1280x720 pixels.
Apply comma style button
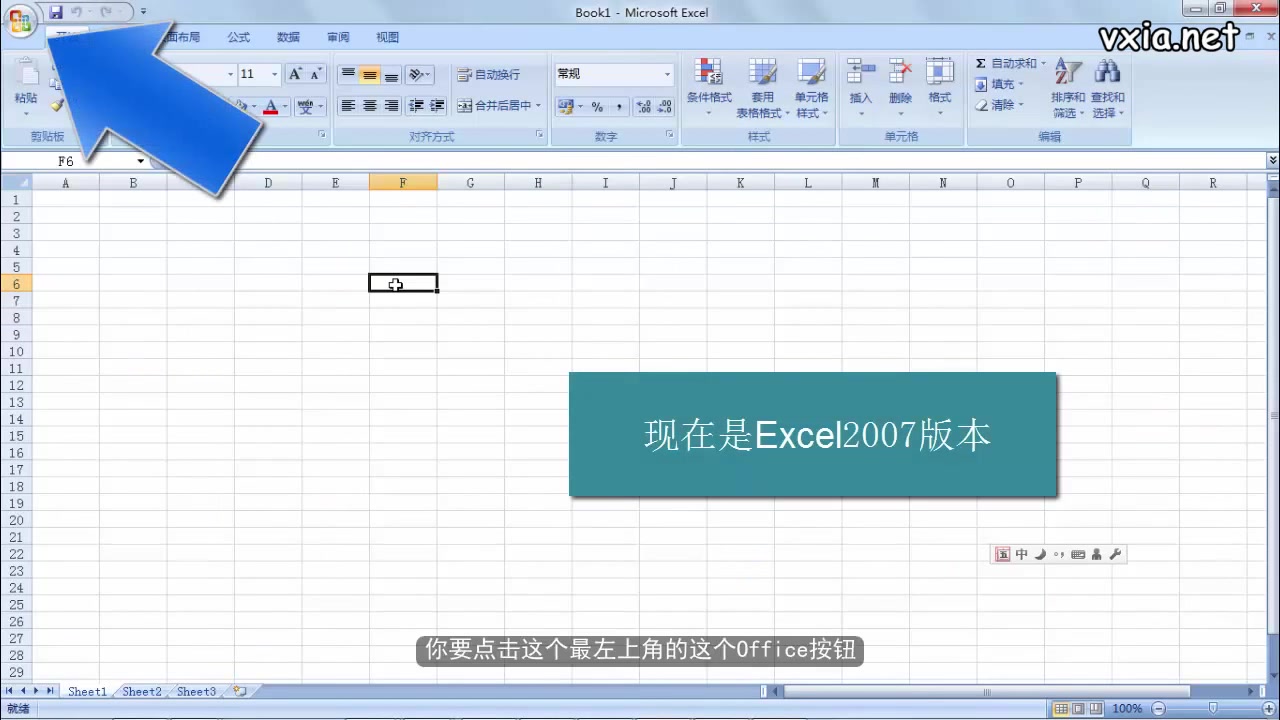click(x=619, y=106)
